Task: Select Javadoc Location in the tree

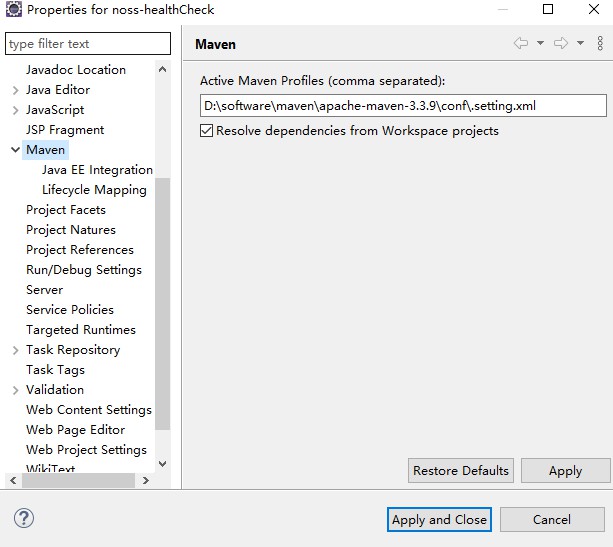Action: point(76,70)
